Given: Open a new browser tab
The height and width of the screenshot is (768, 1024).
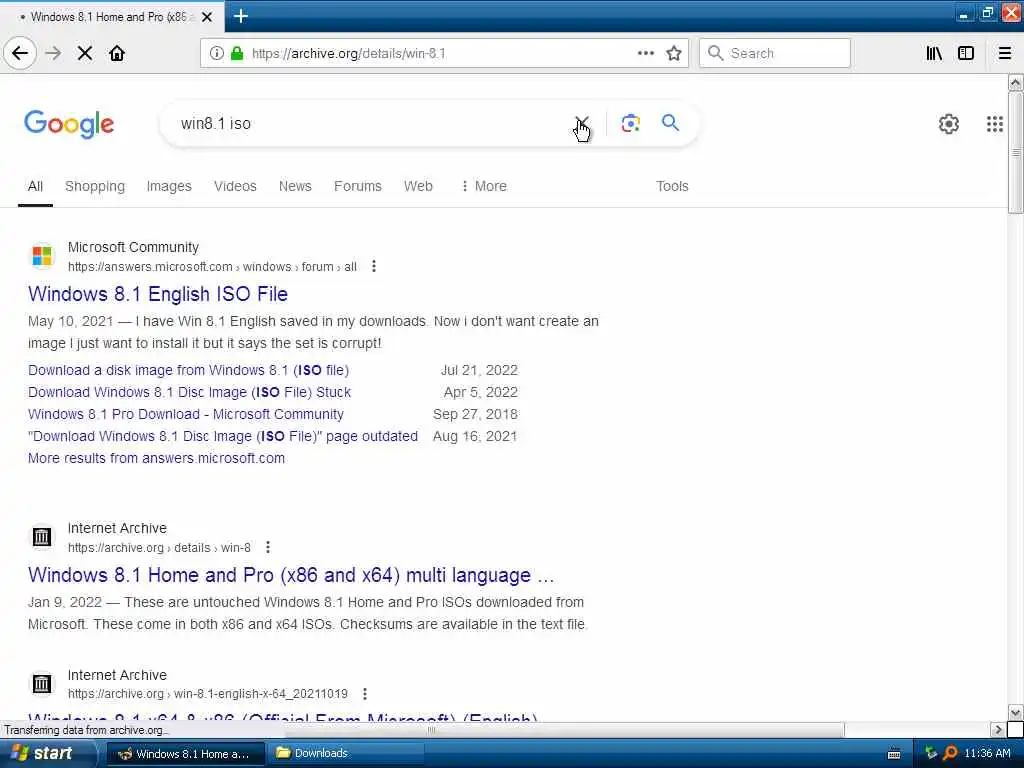Looking at the screenshot, I should [240, 16].
